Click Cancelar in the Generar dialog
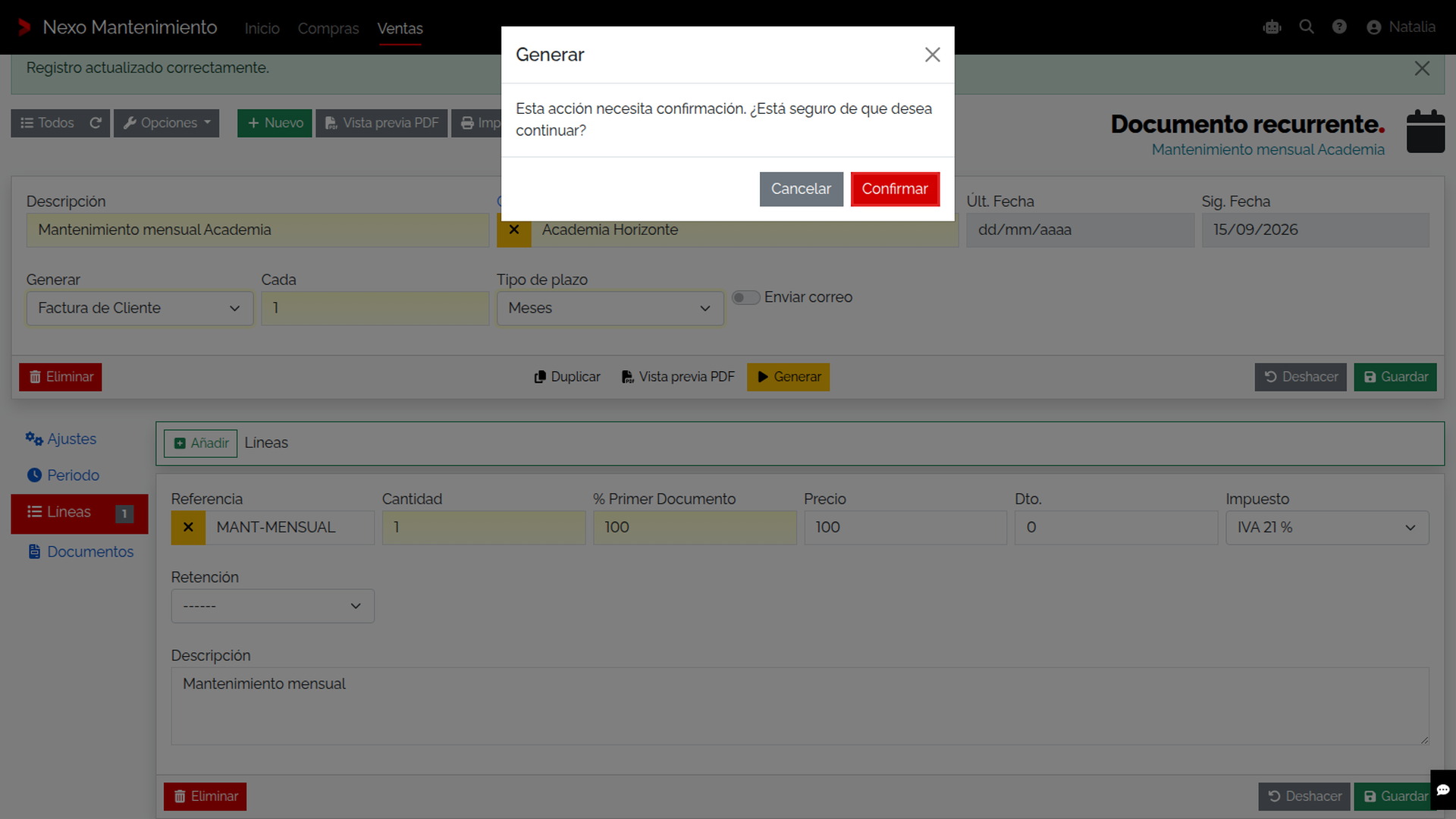Screen dimensions: 1456x819 [801, 189]
